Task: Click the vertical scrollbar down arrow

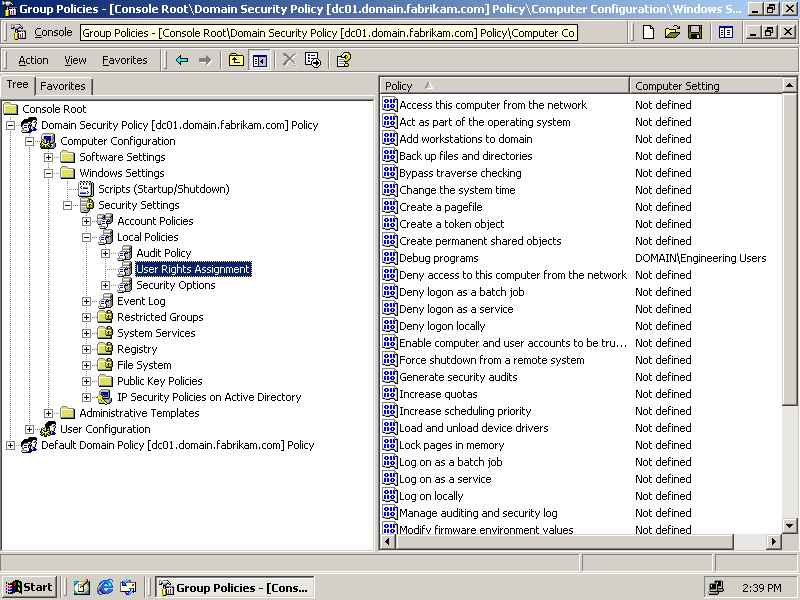Action: [789, 525]
